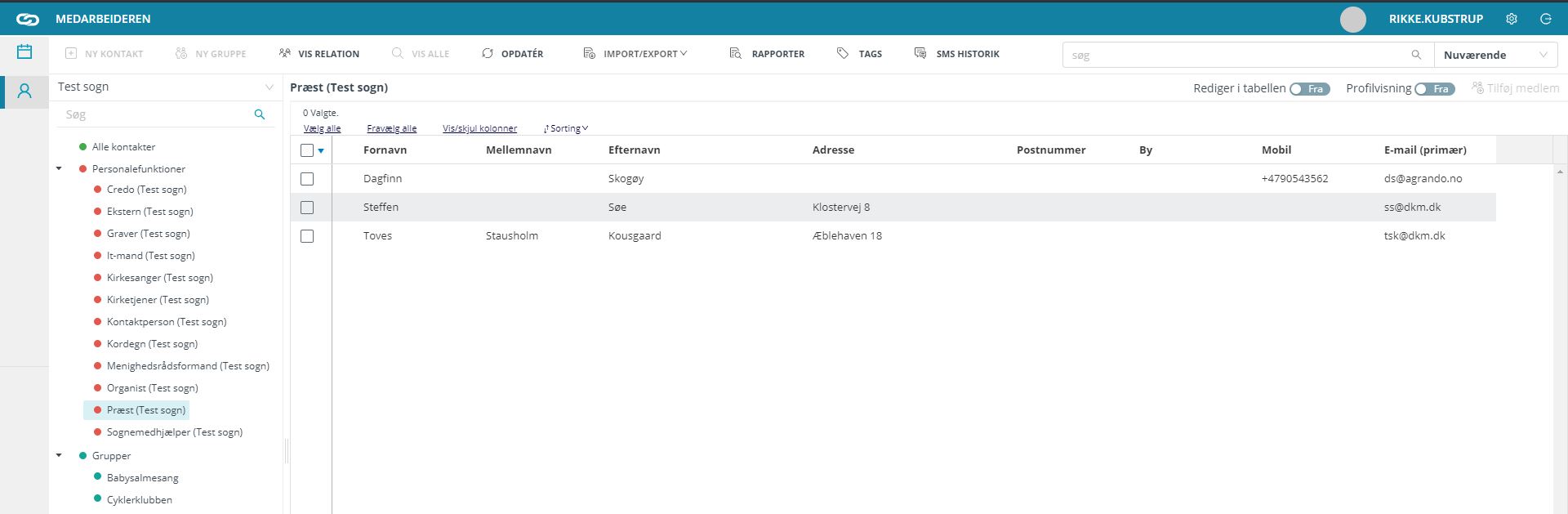
Task: Click the Sorting arrows icon
Action: (546, 128)
